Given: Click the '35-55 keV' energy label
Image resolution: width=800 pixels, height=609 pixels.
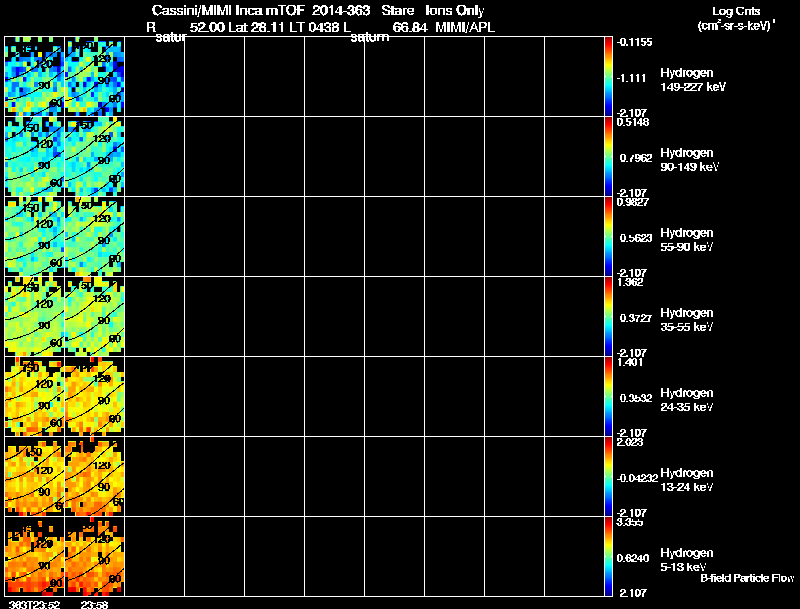Looking at the screenshot, I should 686,327.
